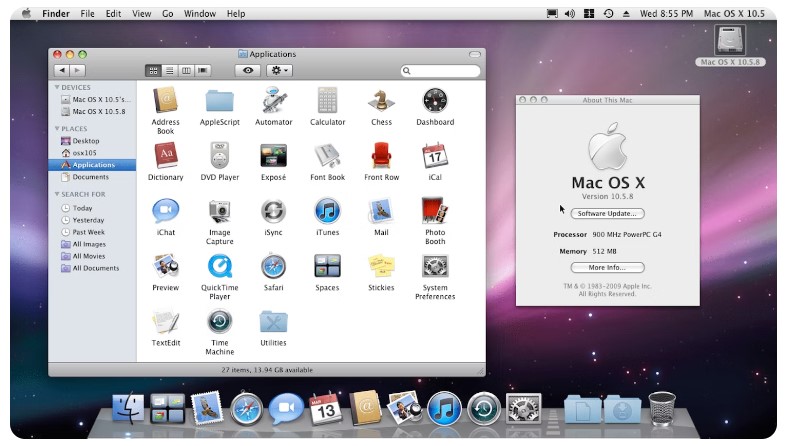Viewport: 786px width, 446px height.
Task: Go back in Finder window
Action: (62, 71)
